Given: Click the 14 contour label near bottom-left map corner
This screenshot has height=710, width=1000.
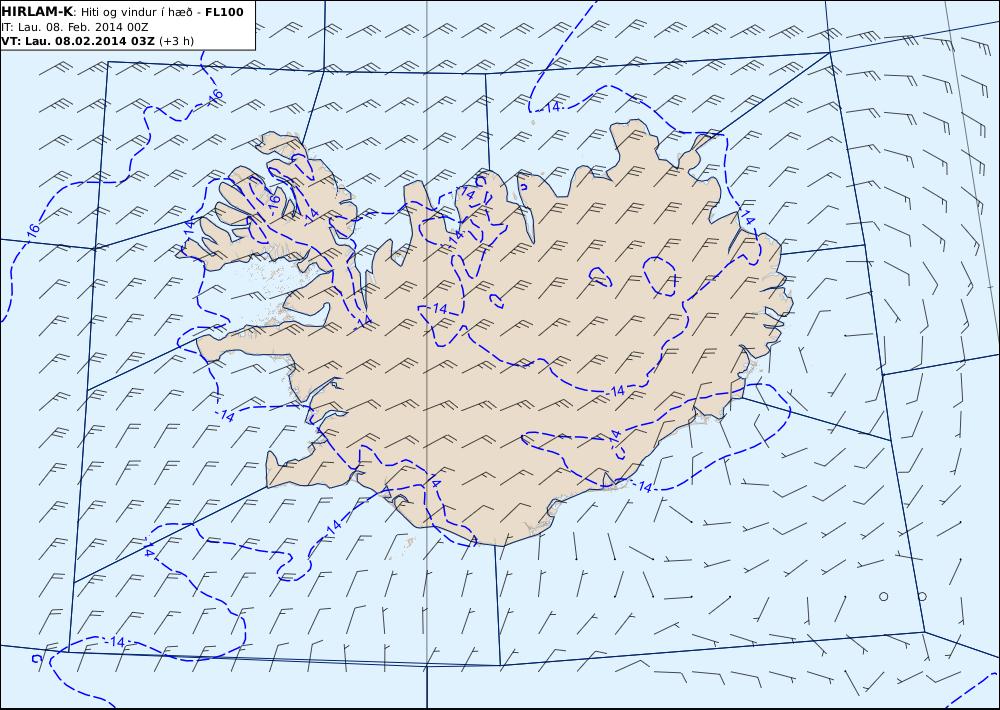Looking at the screenshot, I should point(117,642).
